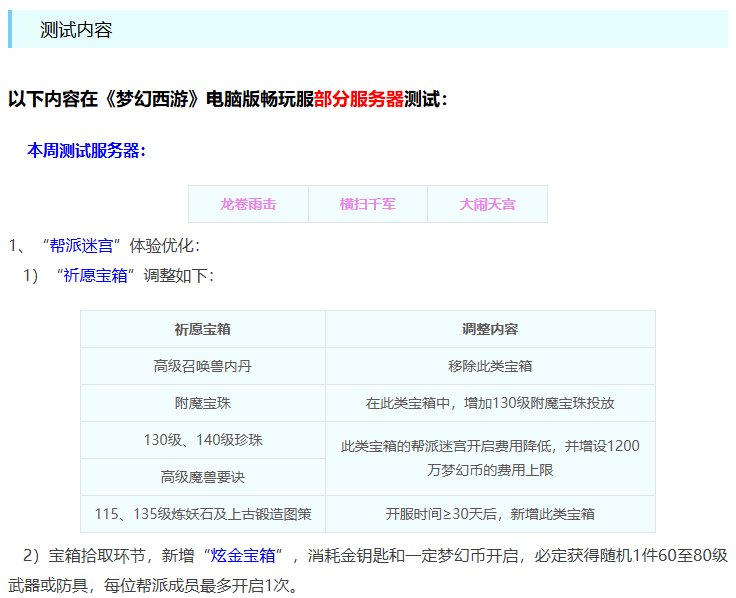Viewport: 736px width, 598px height.
Task: Select the 115、135级炼妖石及上古锻造图策 cell
Action: pyautogui.click(x=203, y=514)
